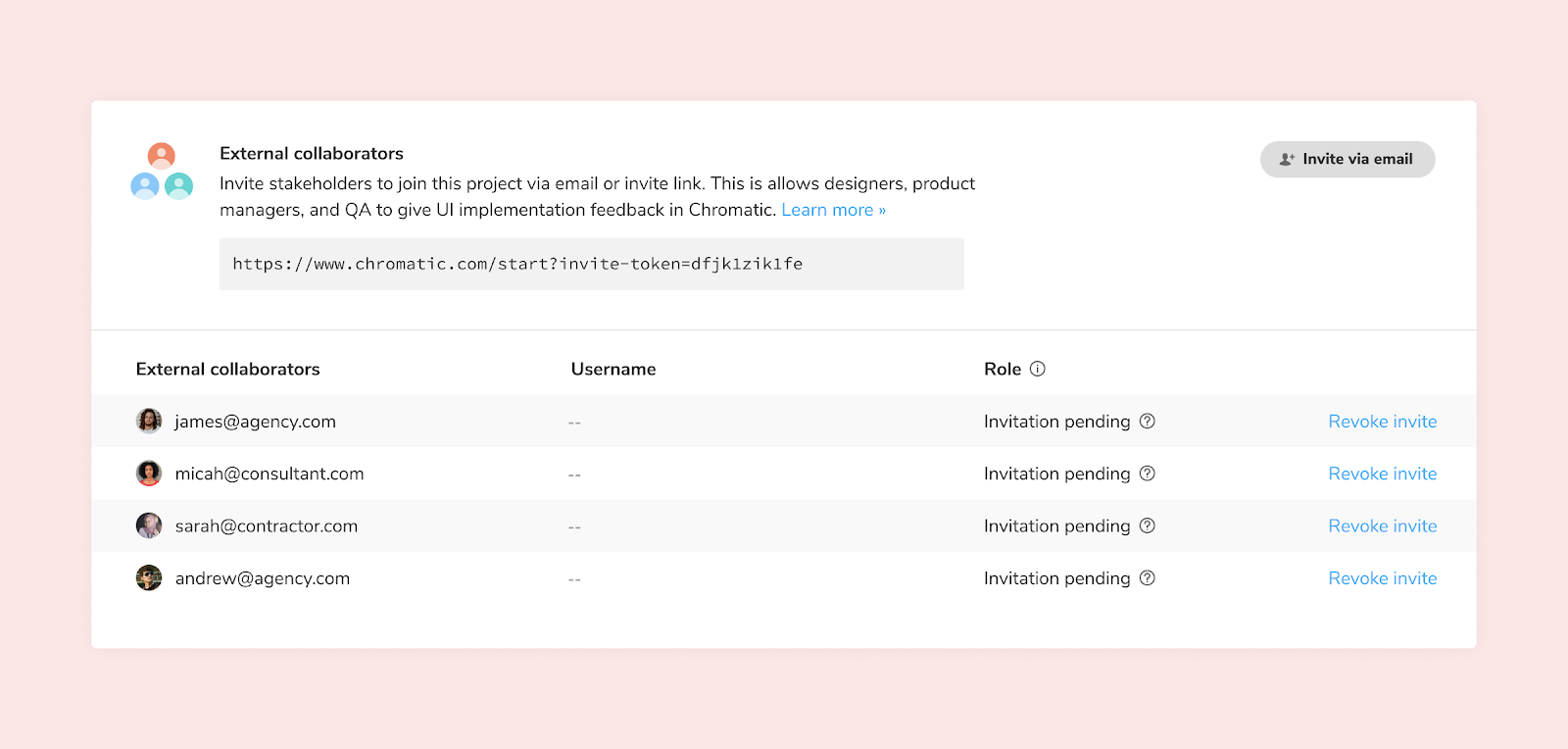Revoke invite for sarah@contractor.com
This screenshot has height=749, width=1568.
tap(1382, 526)
